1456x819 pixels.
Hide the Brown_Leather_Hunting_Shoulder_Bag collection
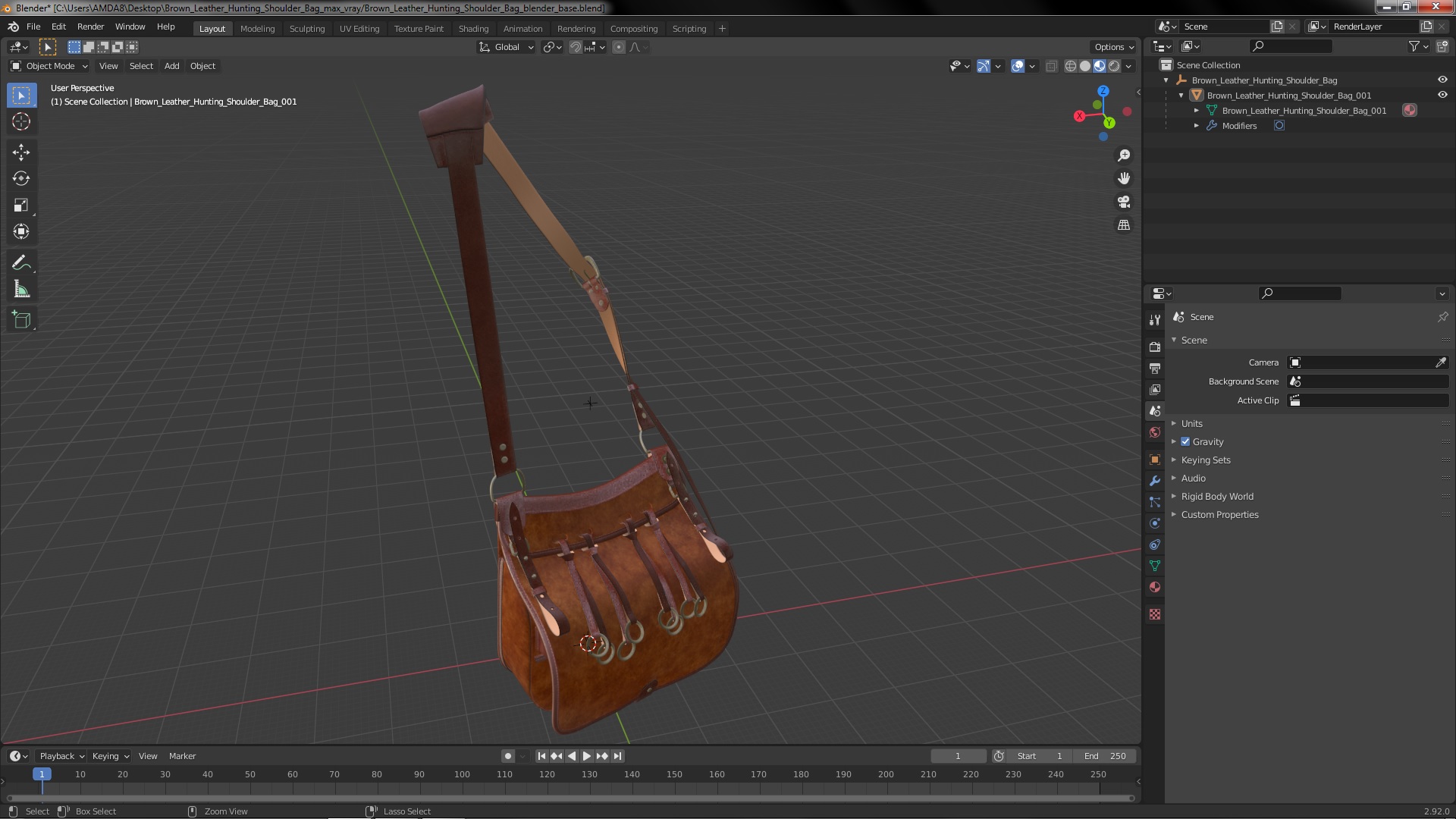1442,80
